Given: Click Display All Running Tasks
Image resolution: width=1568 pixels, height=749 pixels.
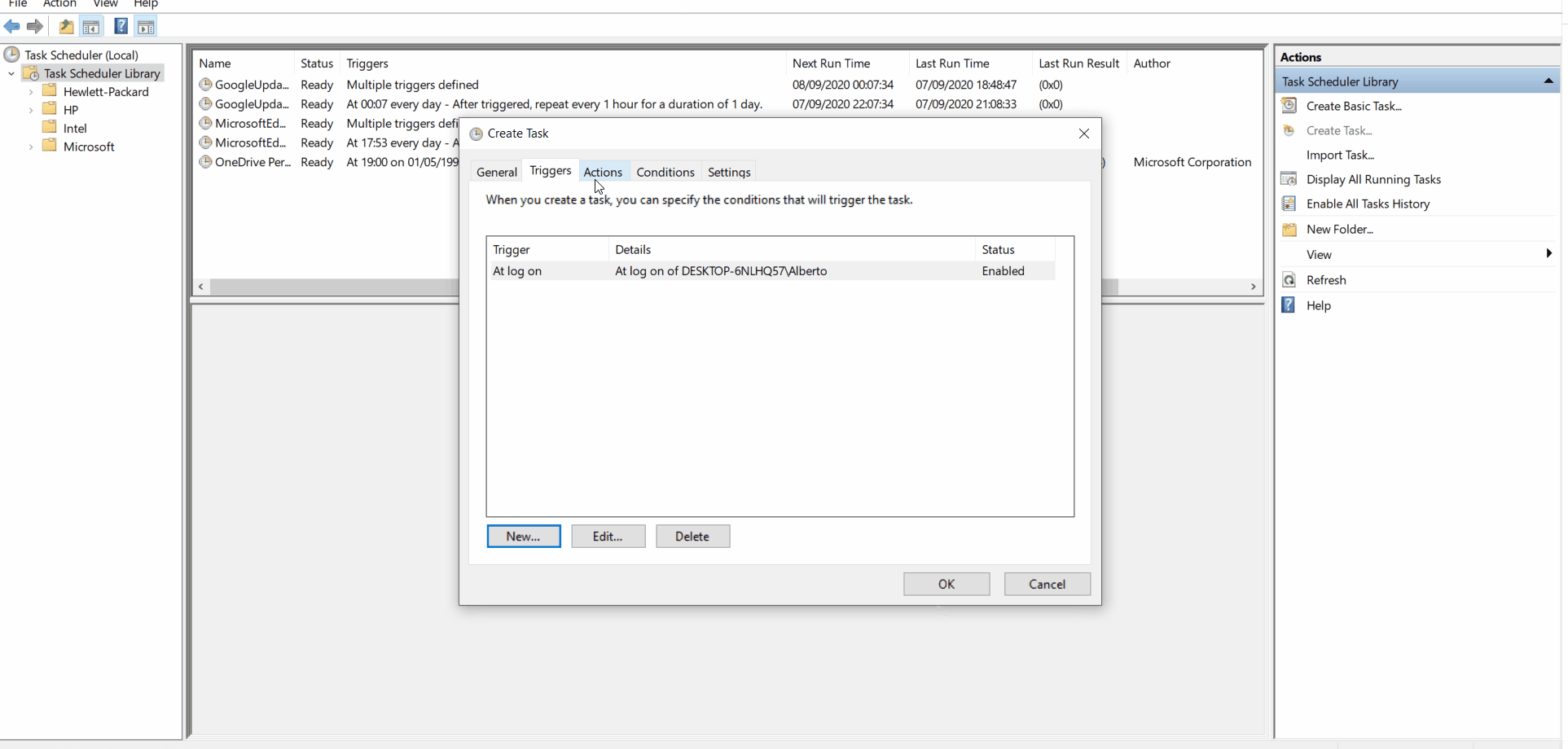Looking at the screenshot, I should click(x=1373, y=179).
